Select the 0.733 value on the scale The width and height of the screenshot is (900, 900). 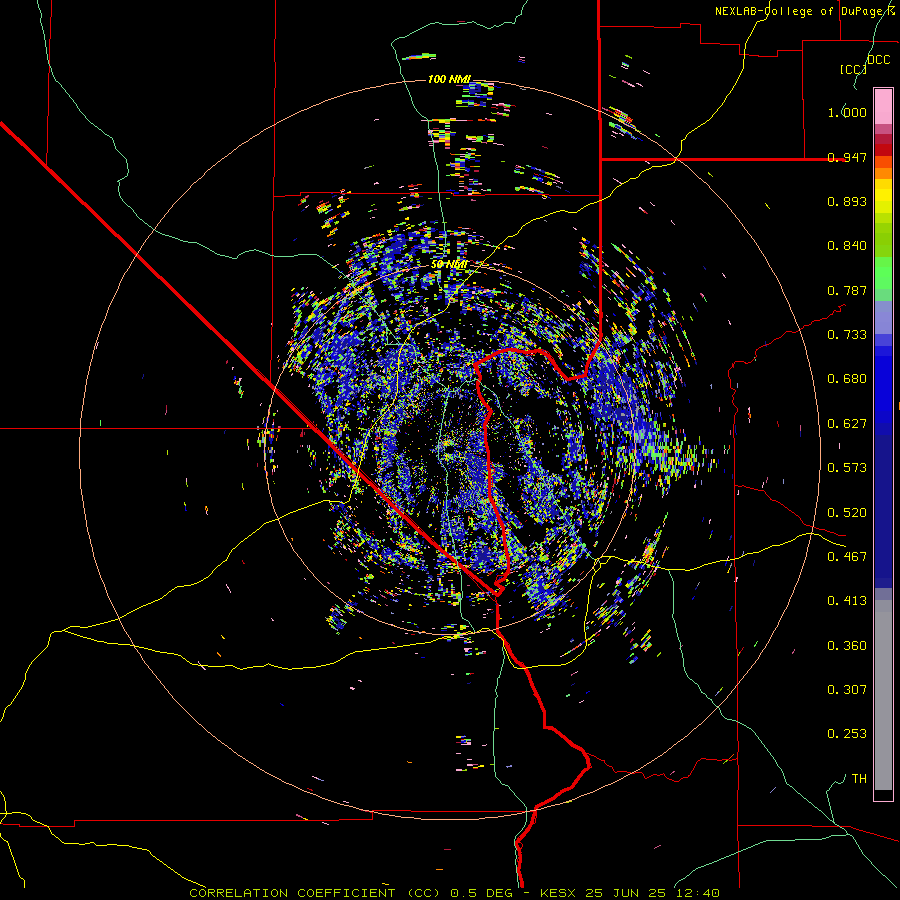click(847, 335)
